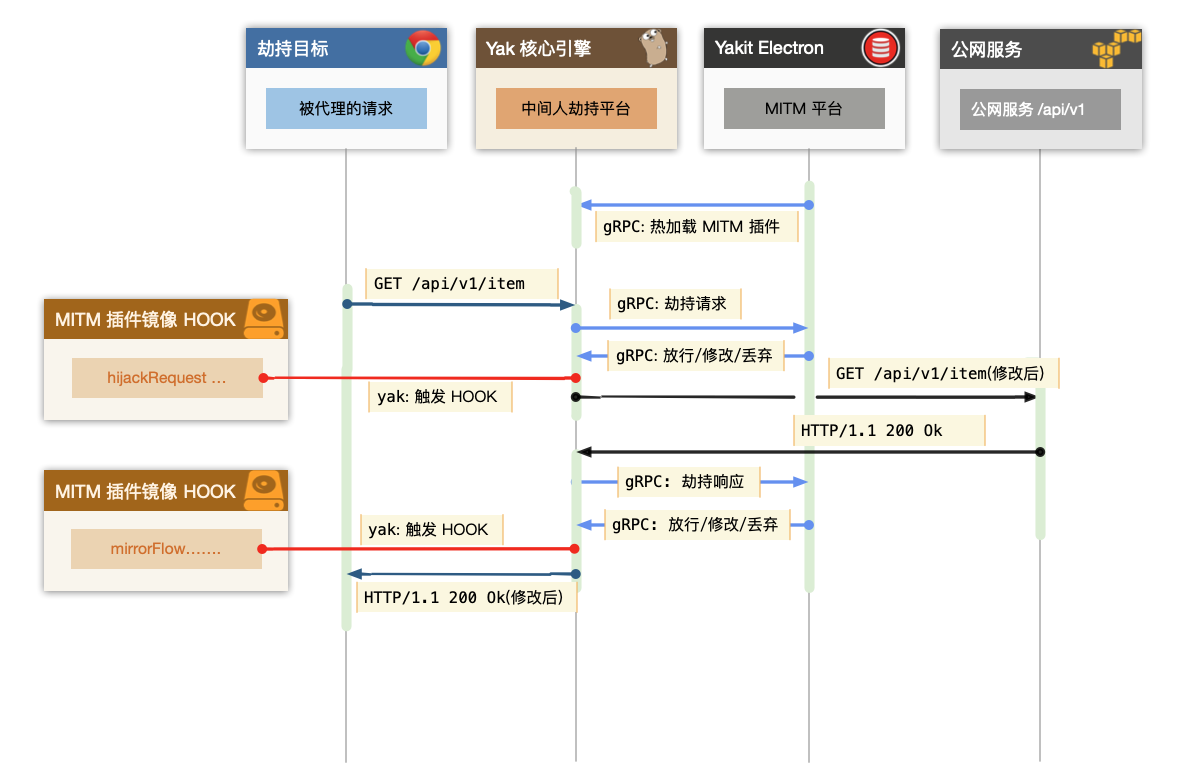This screenshot has height=775, width=1192.
Task: Click the Chrome icon in 劫持目标 header
Action: (423, 48)
